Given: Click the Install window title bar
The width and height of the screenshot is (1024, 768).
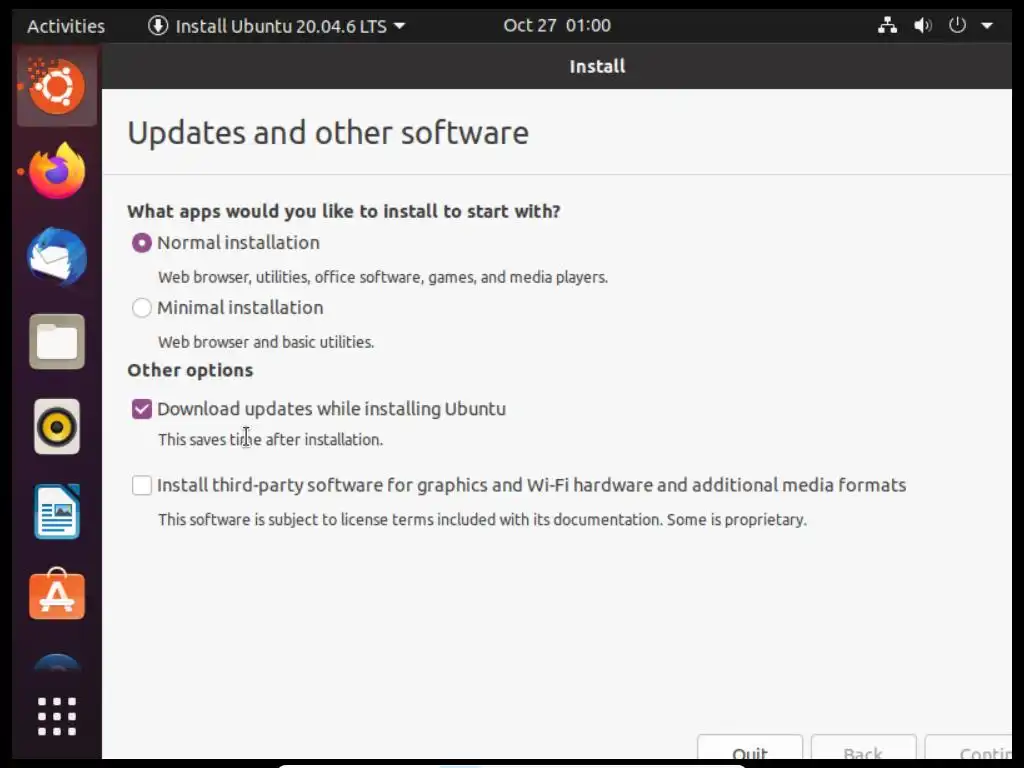Looking at the screenshot, I should click(557, 66).
